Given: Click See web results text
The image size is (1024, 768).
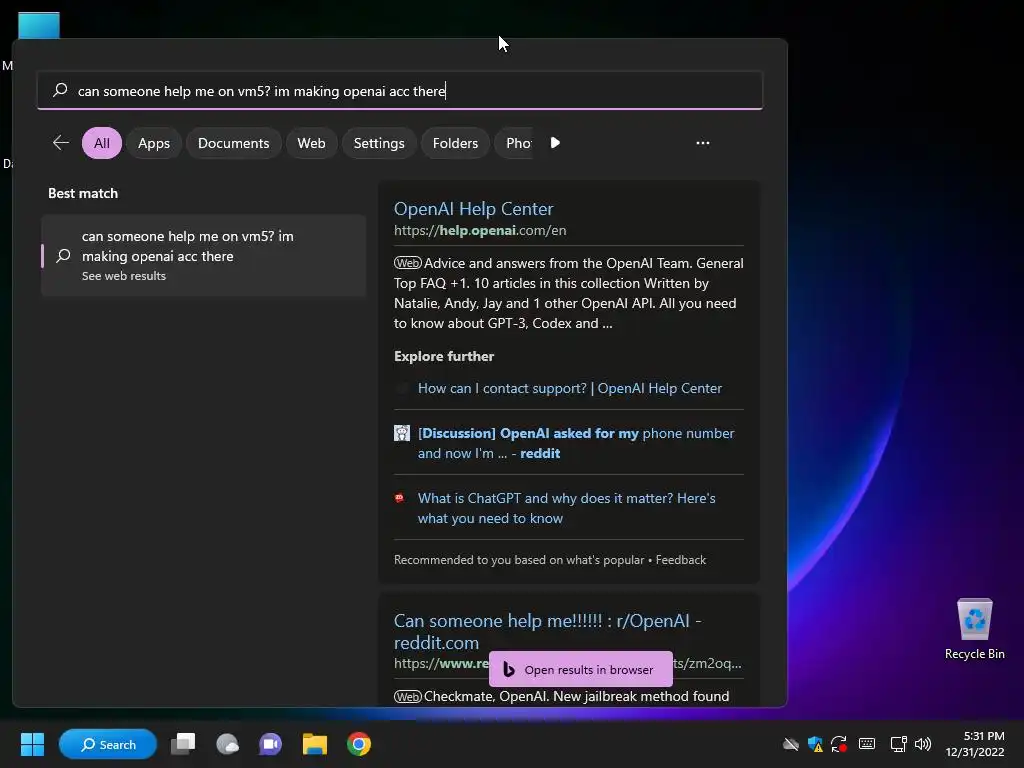Looking at the screenshot, I should (x=124, y=276).
